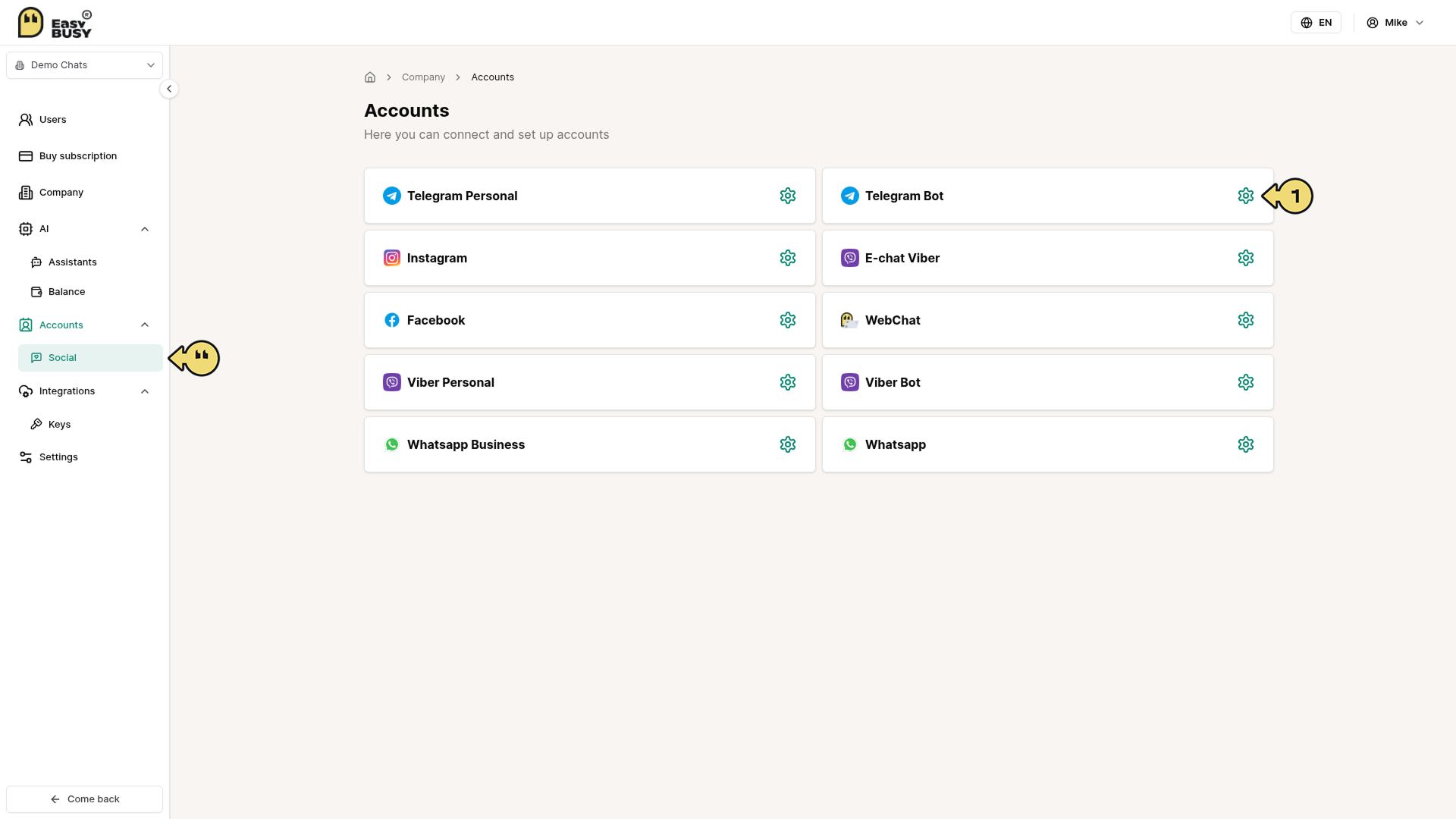This screenshot has width=1456, height=819.
Task: Click Accounts breadcrumb text
Action: click(x=492, y=77)
